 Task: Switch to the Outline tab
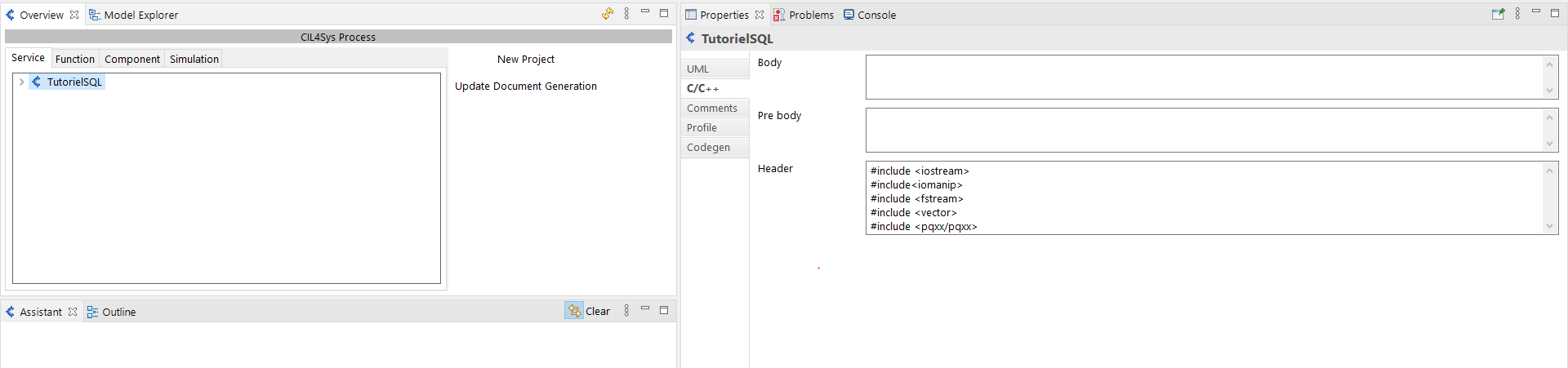tap(112, 312)
